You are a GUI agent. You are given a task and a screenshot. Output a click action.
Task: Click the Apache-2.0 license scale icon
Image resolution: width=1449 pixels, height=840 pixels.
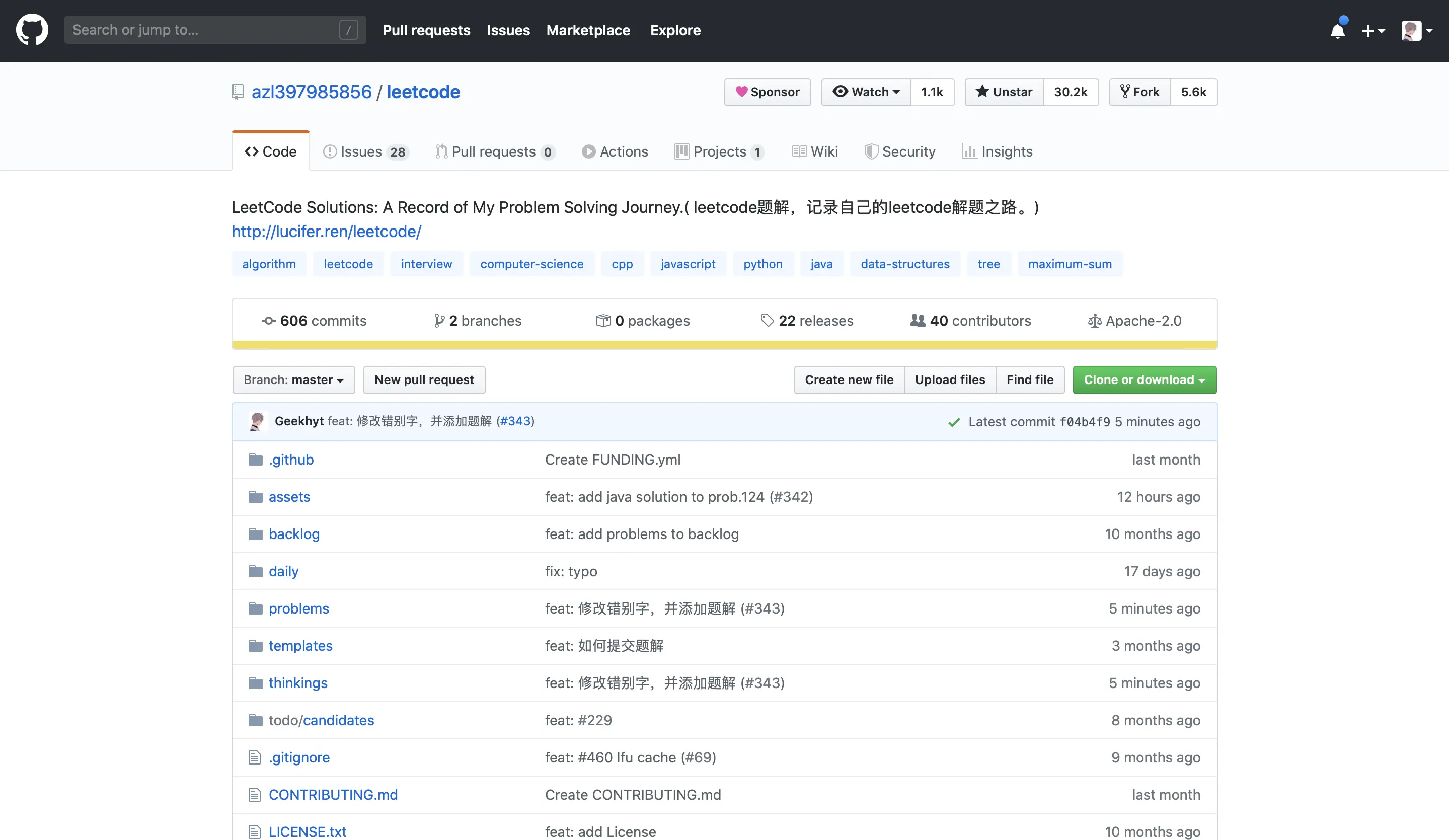(1094, 321)
